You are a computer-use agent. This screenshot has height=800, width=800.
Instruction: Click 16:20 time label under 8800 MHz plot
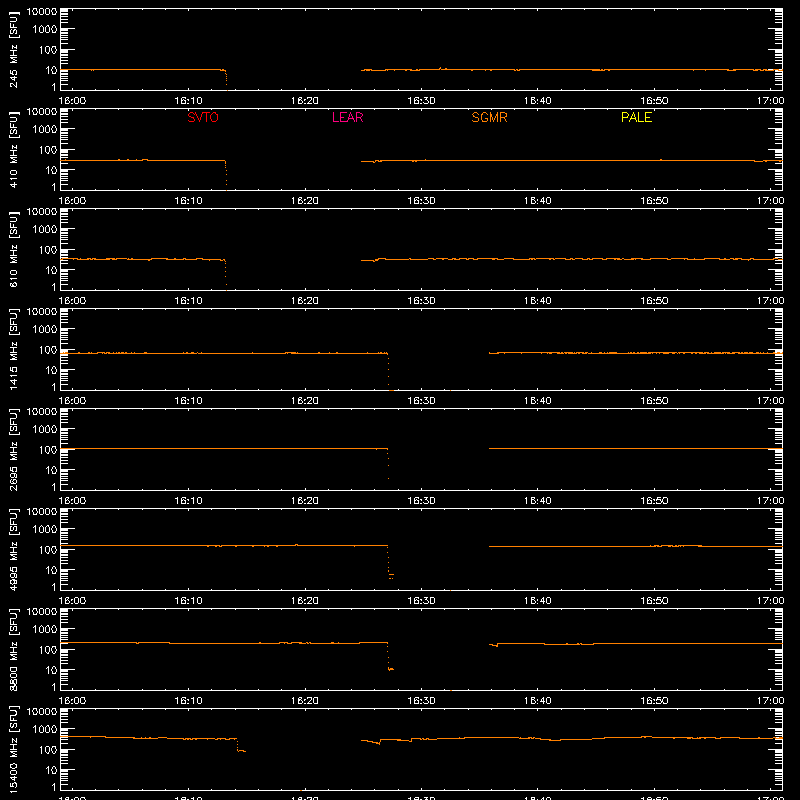click(x=305, y=701)
